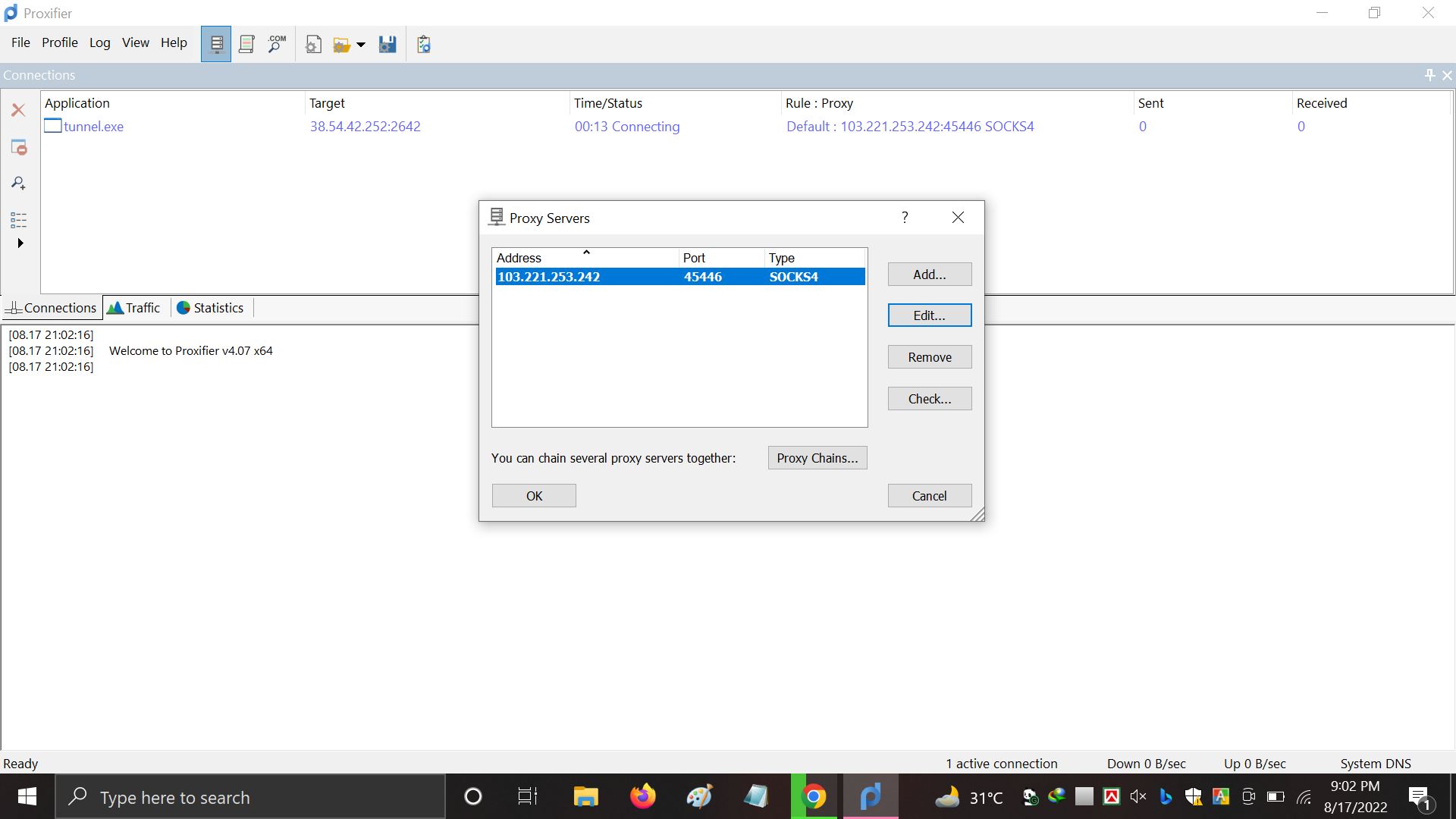Open Proxifier from the taskbar
The image size is (1456, 819).
(x=871, y=796)
